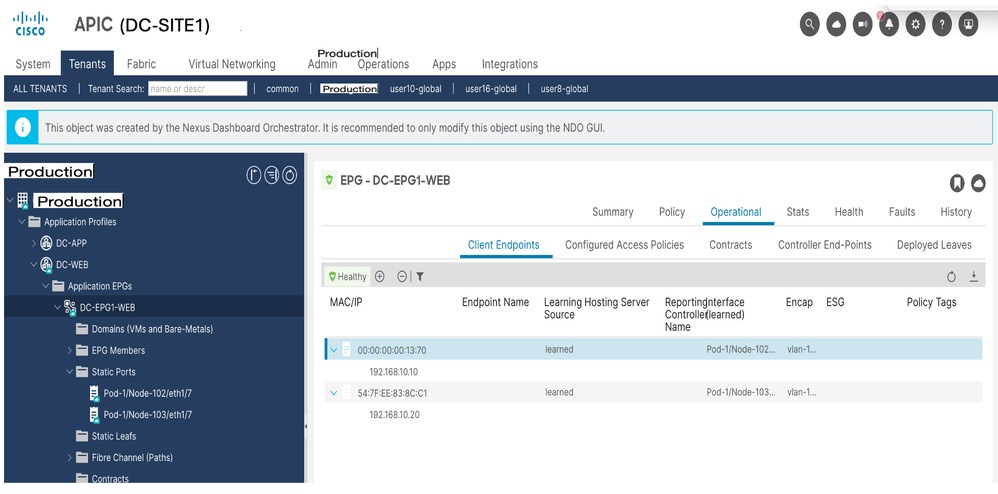Collapse the DC-EPG1-WEB tree node
Screen dimensions: 998x494
pyautogui.click(x=58, y=307)
